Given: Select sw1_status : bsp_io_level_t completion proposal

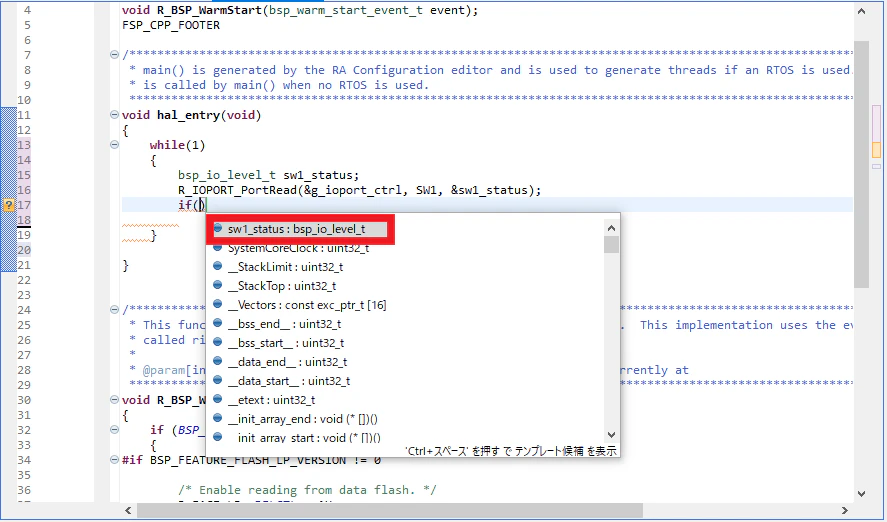Looking at the screenshot, I should (299, 229).
